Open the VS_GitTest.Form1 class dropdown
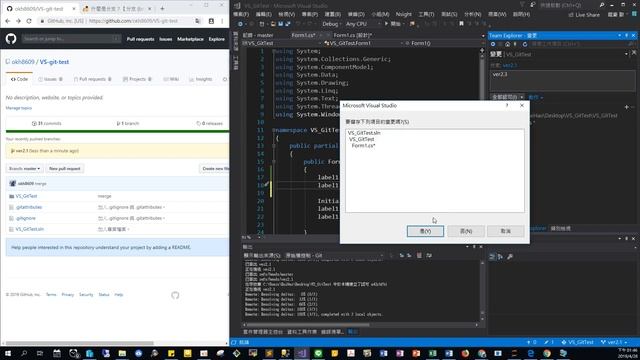 tap(363, 43)
